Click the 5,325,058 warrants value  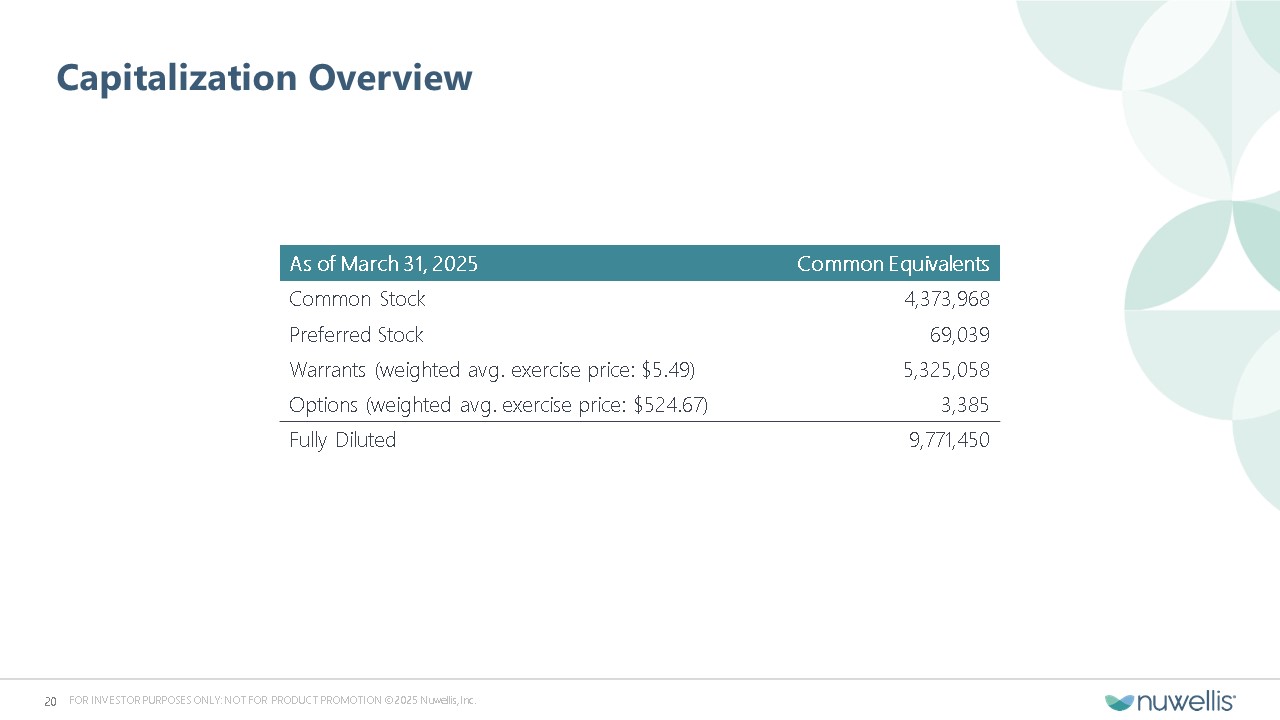pos(946,370)
